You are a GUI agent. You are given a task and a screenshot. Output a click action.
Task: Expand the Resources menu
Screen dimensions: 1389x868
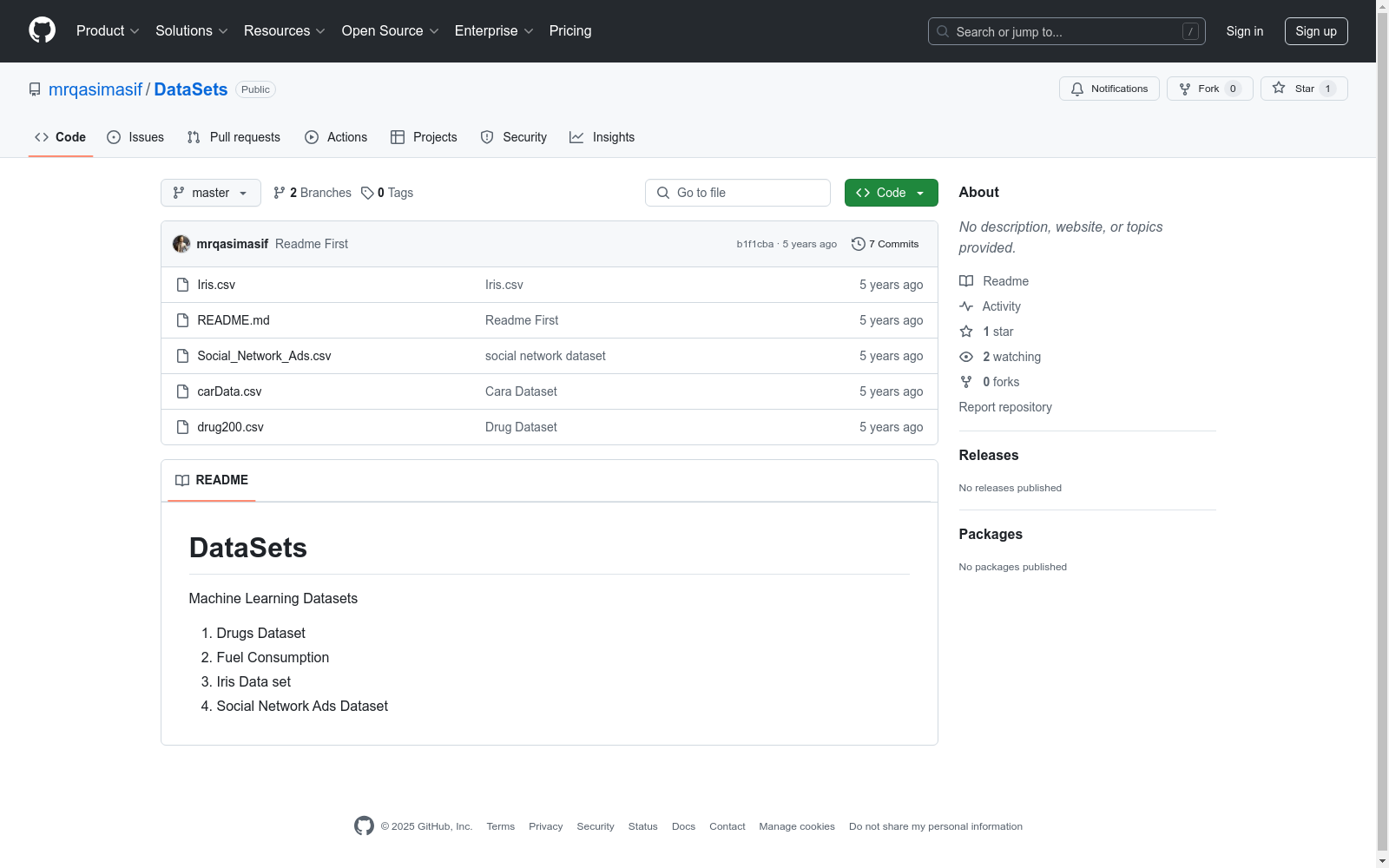point(285,30)
